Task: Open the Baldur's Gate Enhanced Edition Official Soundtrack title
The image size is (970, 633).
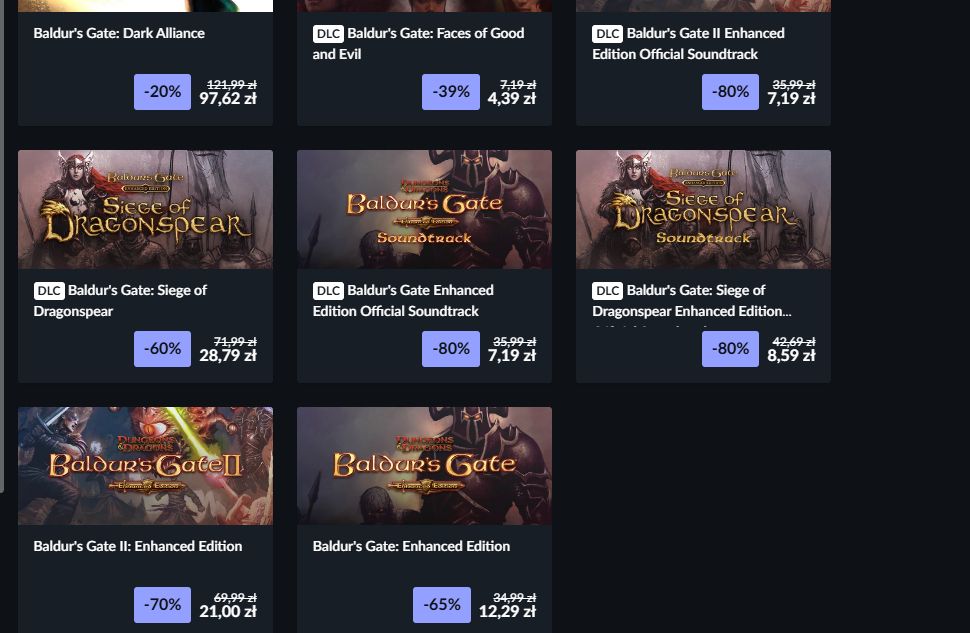Action: click(x=403, y=300)
